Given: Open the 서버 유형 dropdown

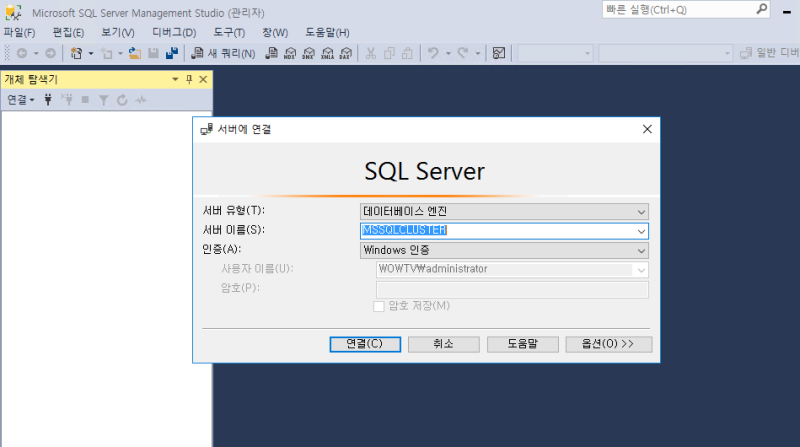Looking at the screenshot, I should [x=504, y=211].
